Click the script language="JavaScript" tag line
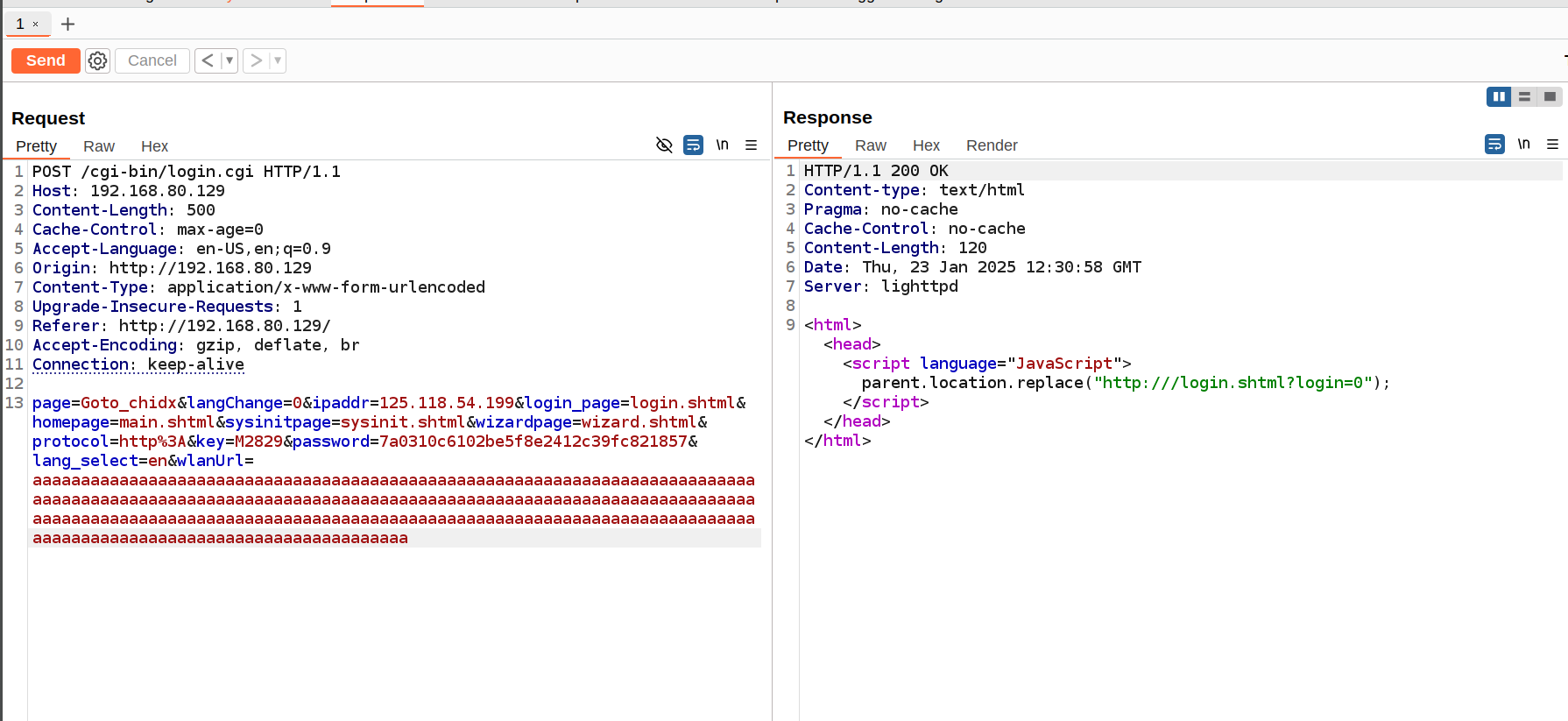Viewport: 1568px width, 721px height. click(x=987, y=364)
